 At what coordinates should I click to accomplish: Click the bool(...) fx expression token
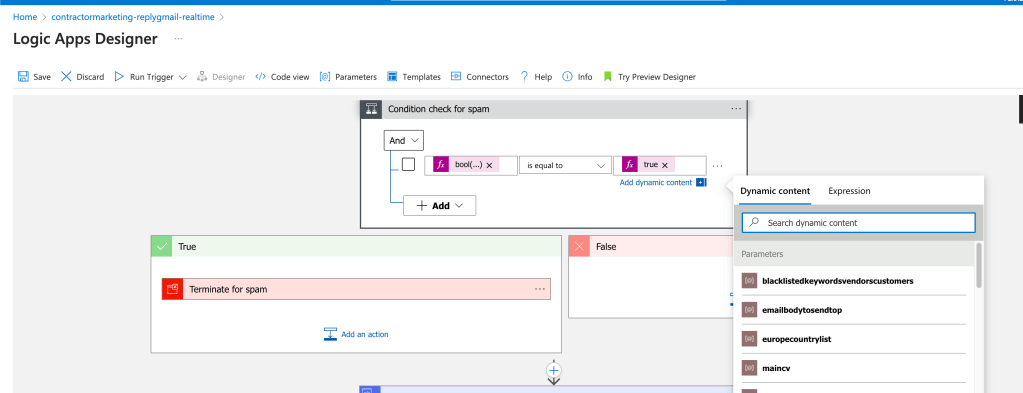coord(466,165)
